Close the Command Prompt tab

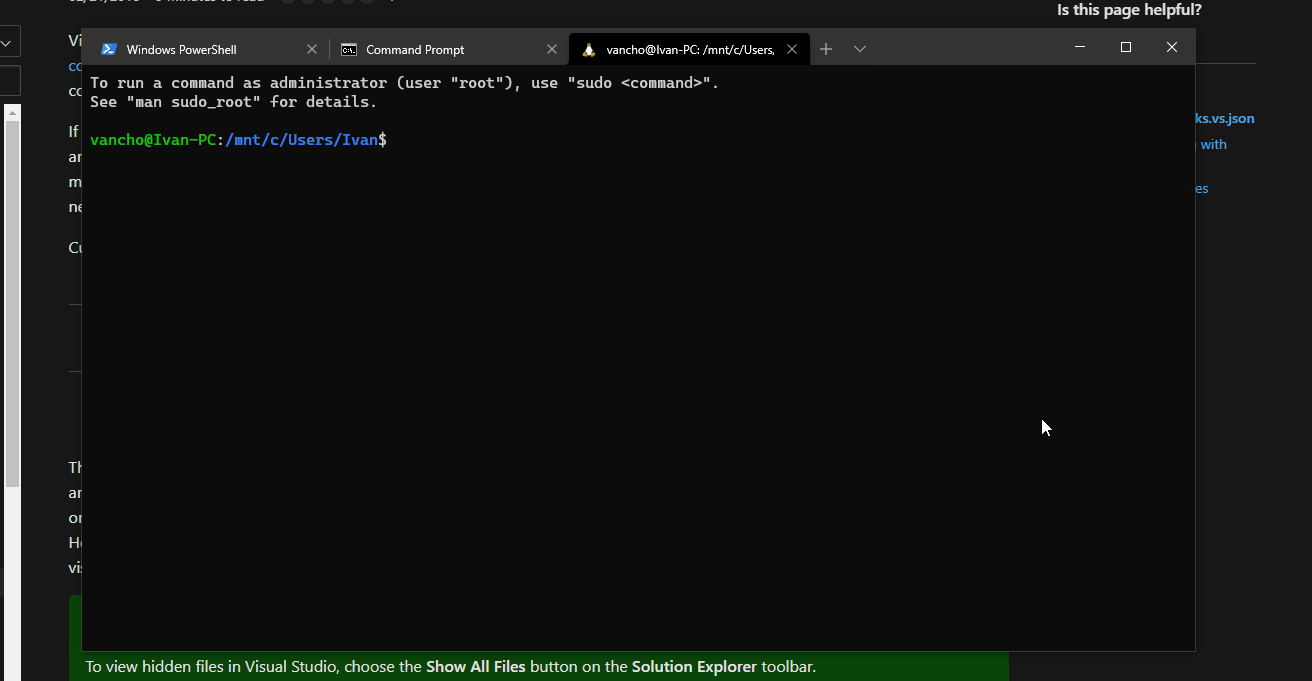[x=552, y=48]
